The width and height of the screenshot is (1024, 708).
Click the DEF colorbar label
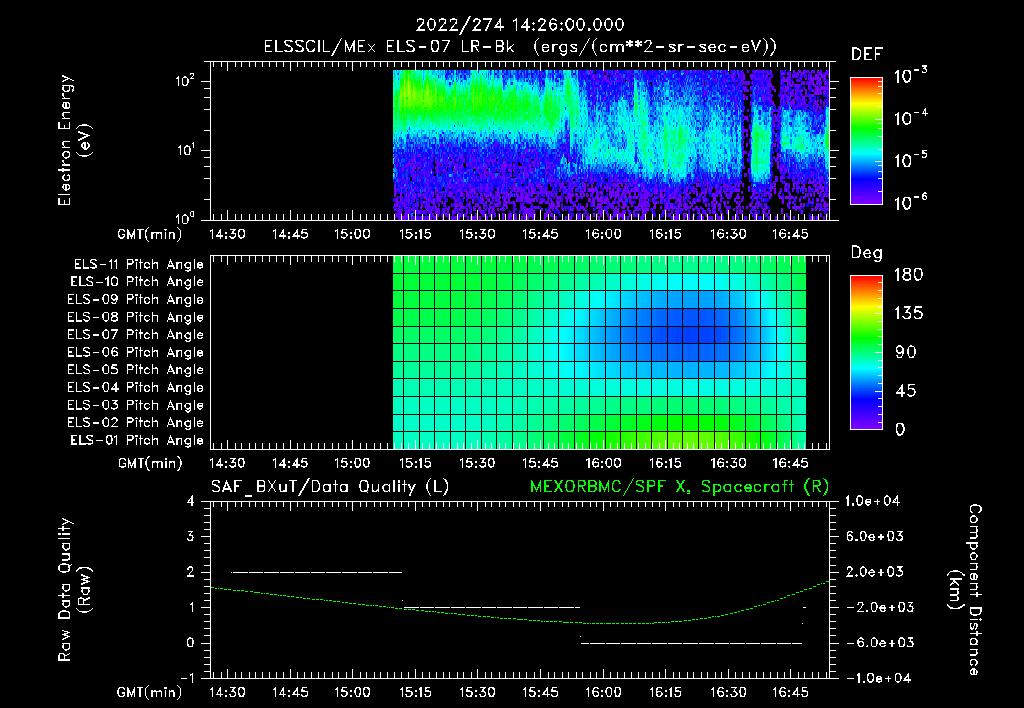click(866, 54)
